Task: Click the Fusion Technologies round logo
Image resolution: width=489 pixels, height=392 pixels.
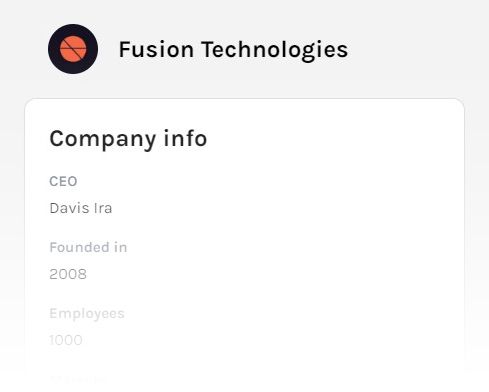Action: point(73,49)
